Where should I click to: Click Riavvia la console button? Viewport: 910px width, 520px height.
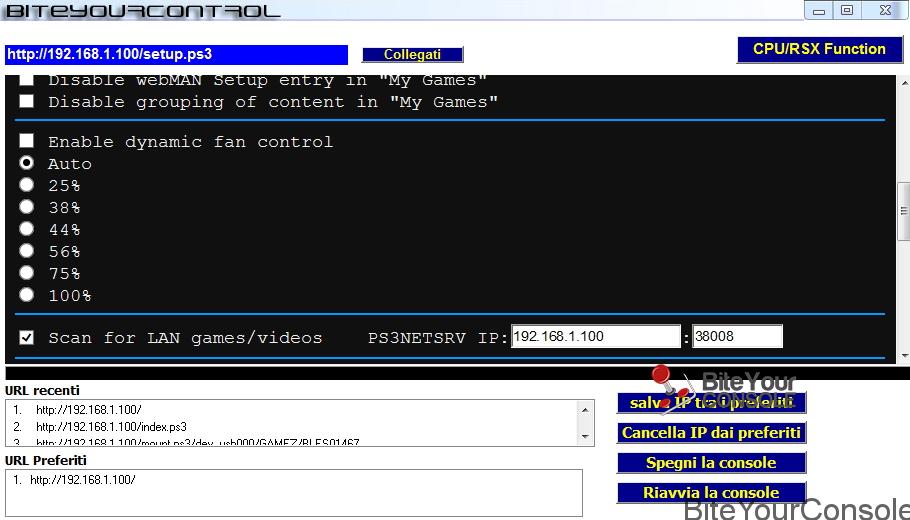pyautogui.click(x=712, y=493)
